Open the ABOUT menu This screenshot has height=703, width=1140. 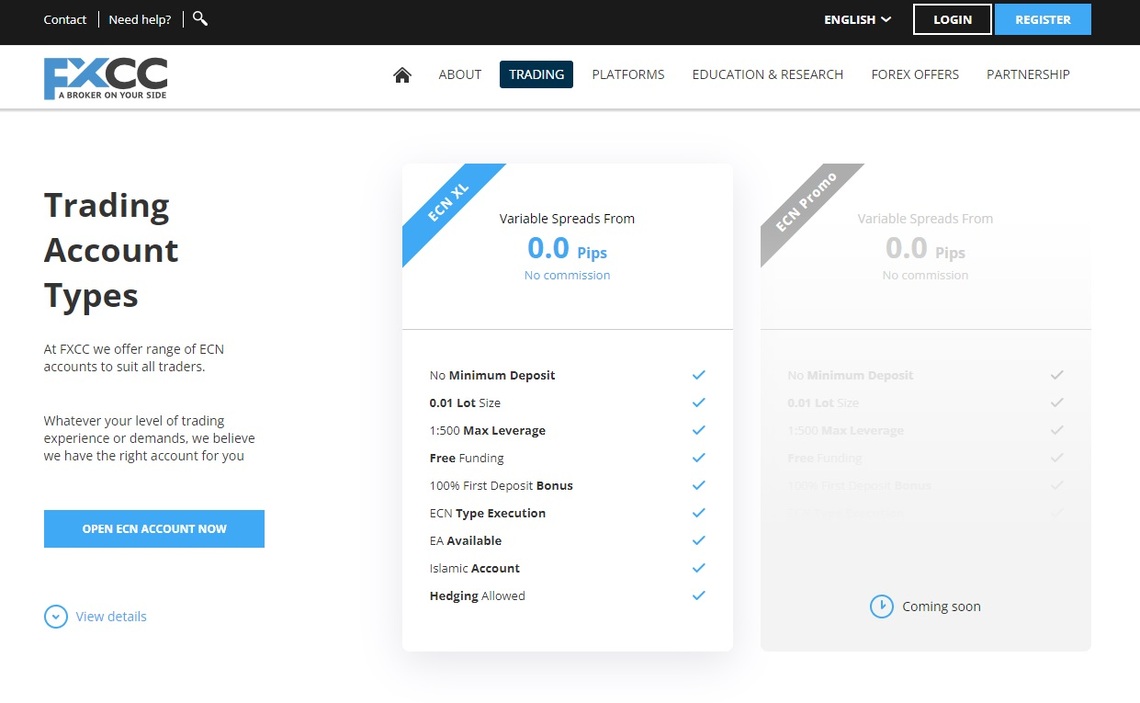coord(459,74)
